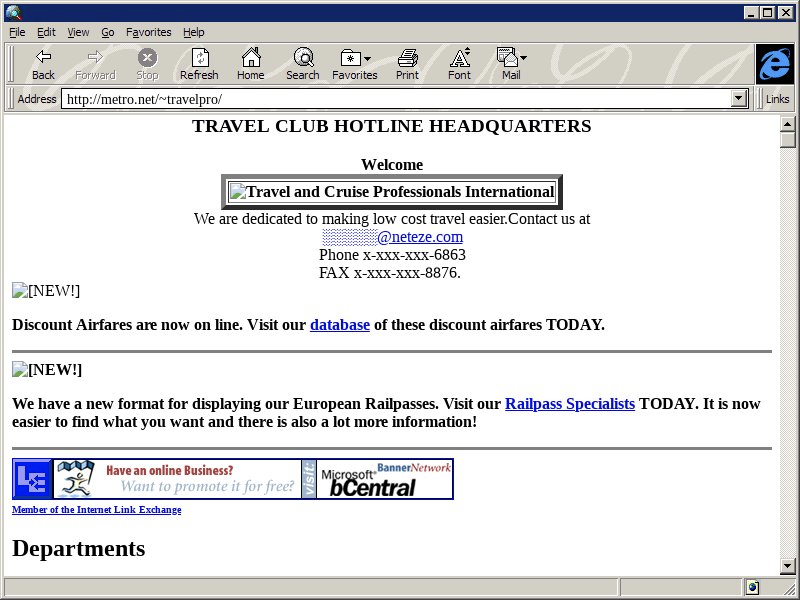
Task: Open the Search toolbar icon
Action: (302, 64)
